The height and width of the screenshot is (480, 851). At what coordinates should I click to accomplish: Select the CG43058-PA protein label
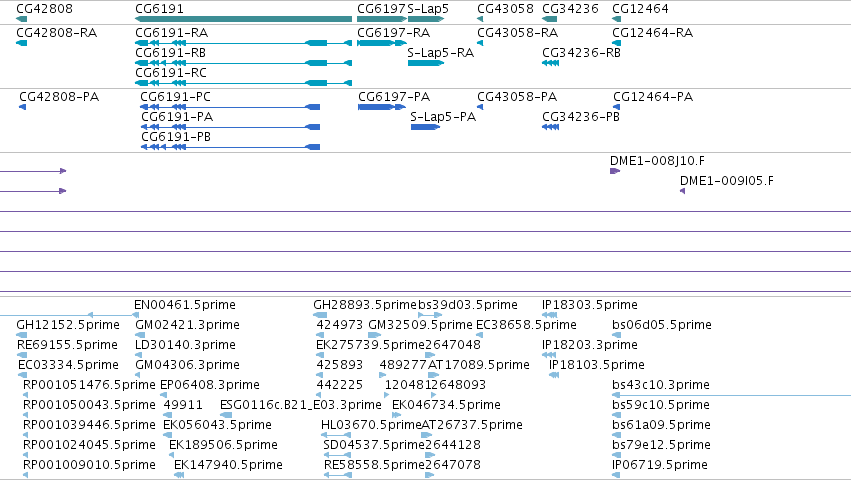pyautogui.click(x=517, y=97)
